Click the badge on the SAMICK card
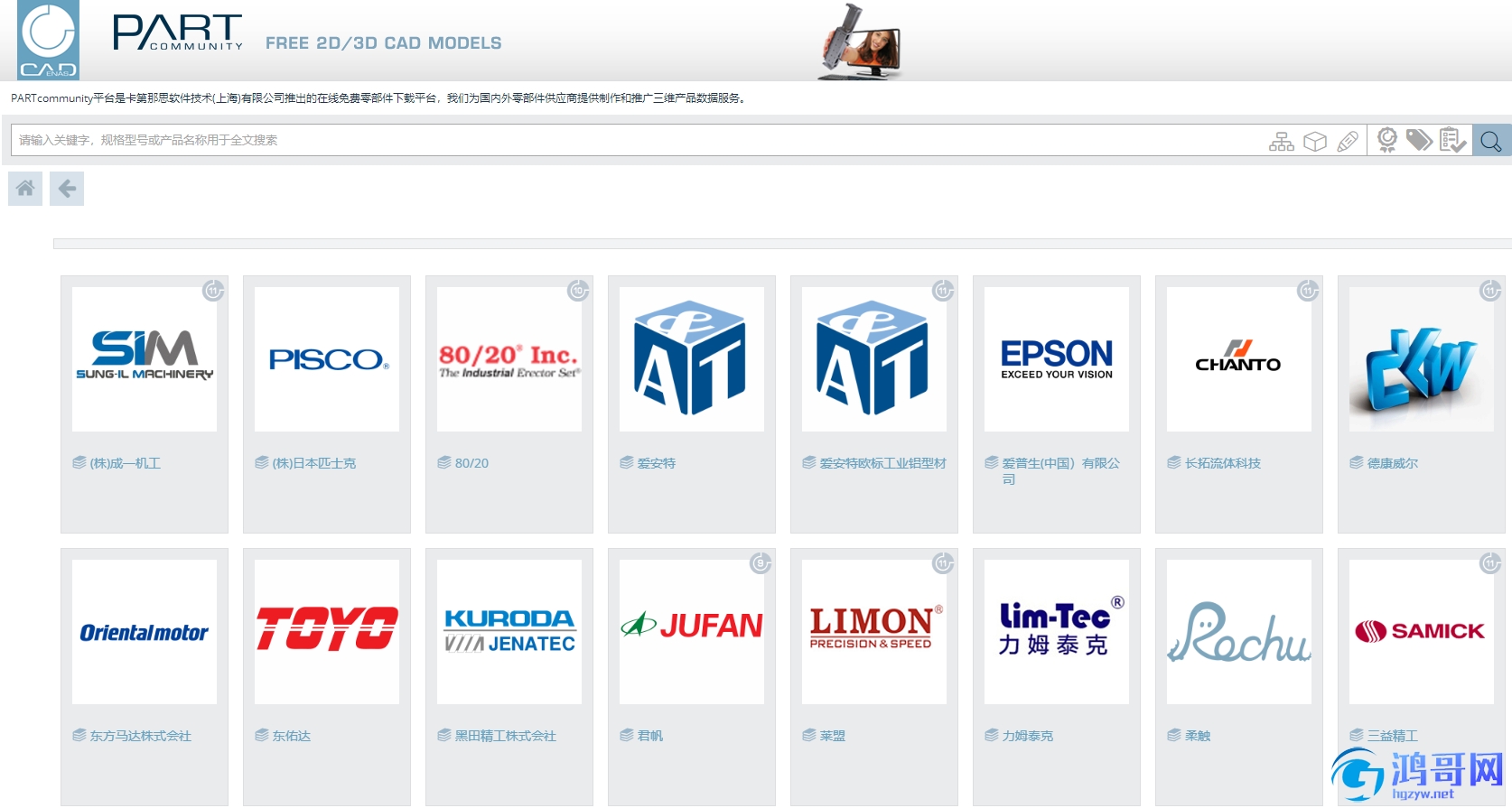 1490,563
